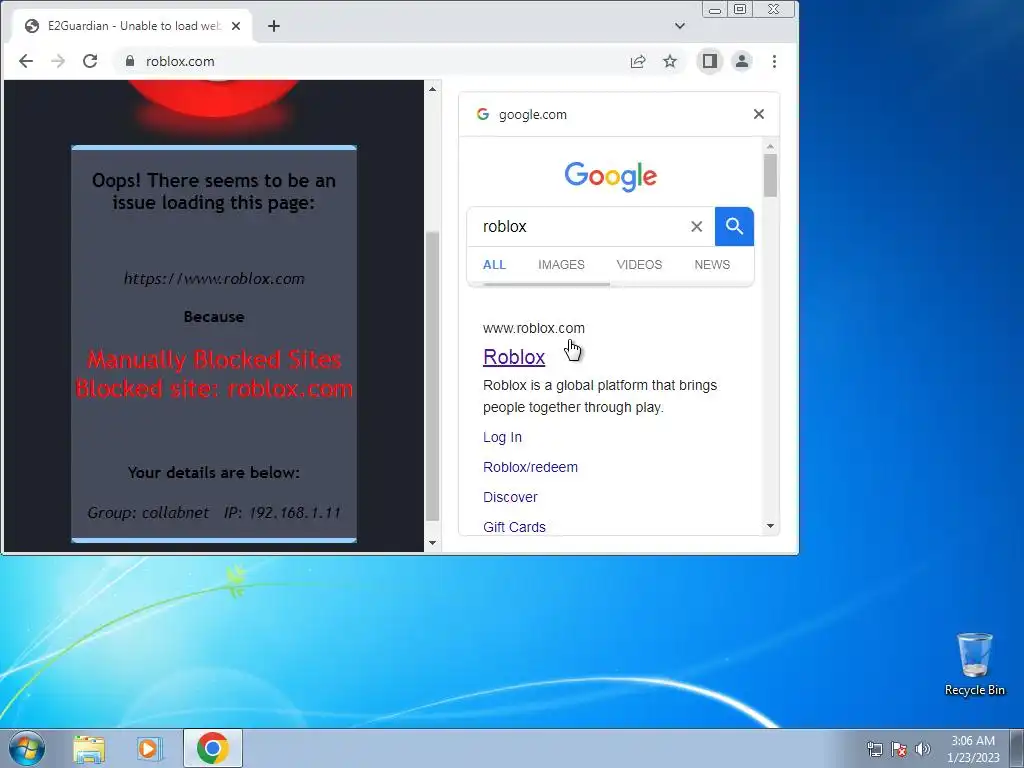Share this page icon in address bar

[x=638, y=61]
